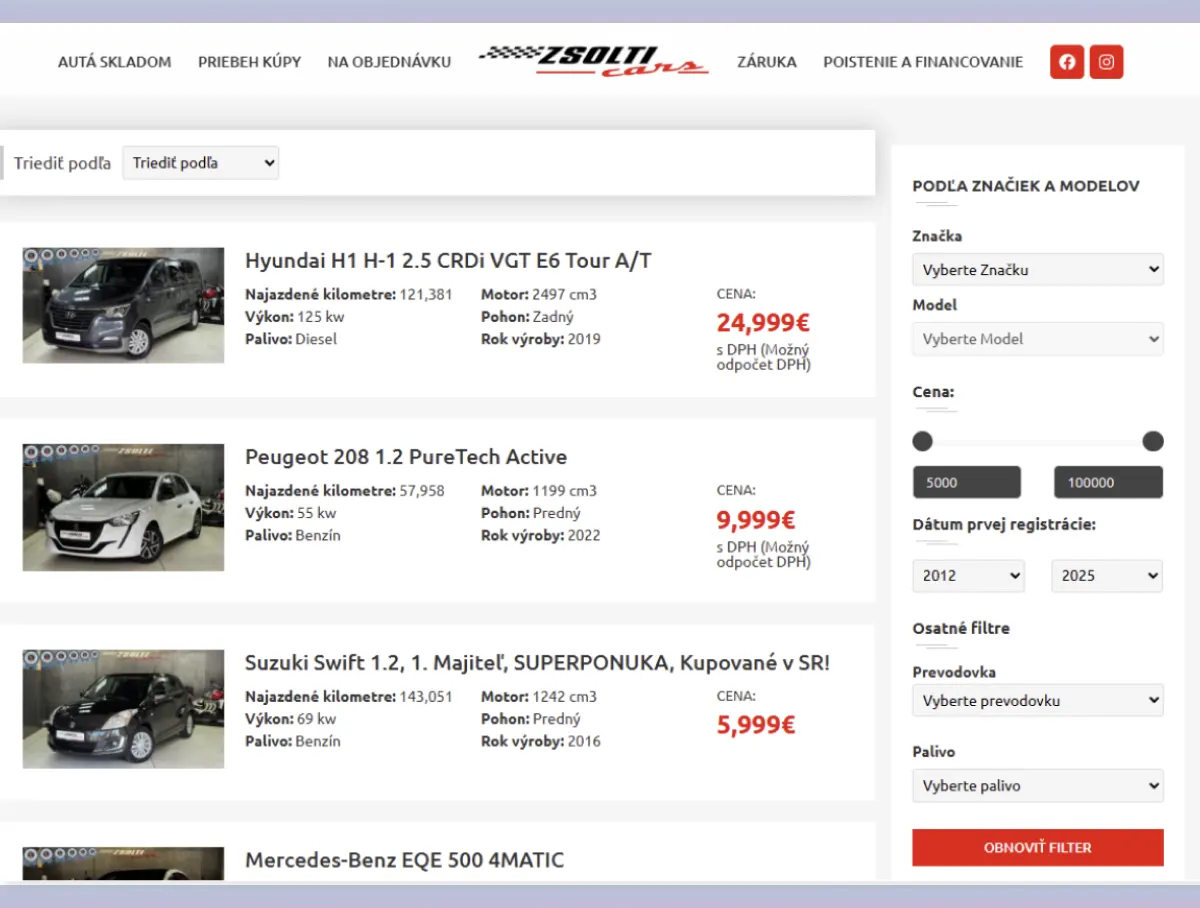The height and width of the screenshot is (908, 1200).
Task: Open the 2012 registration year dropdown
Action: click(x=969, y=576)
